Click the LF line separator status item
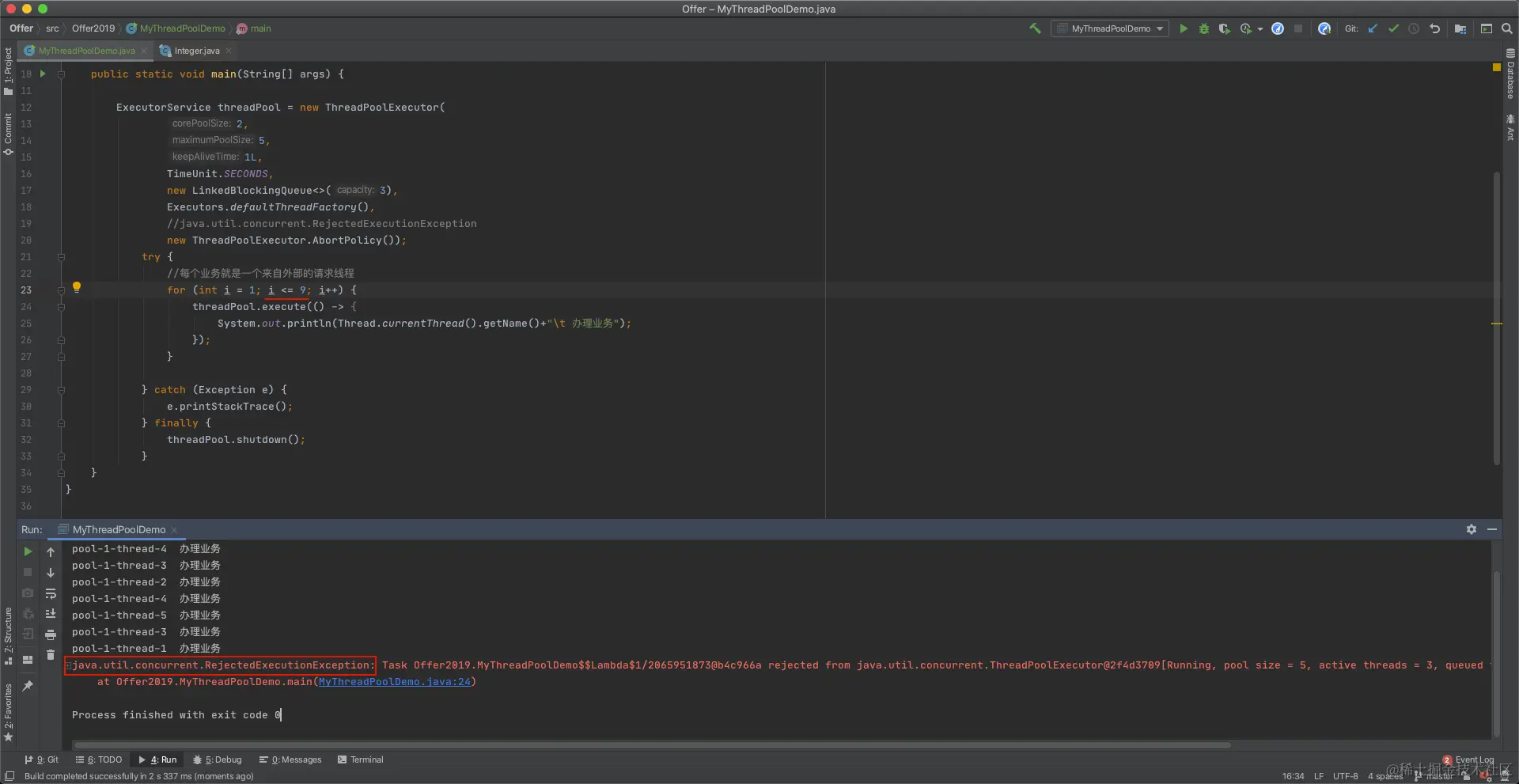 point(1319,776)
